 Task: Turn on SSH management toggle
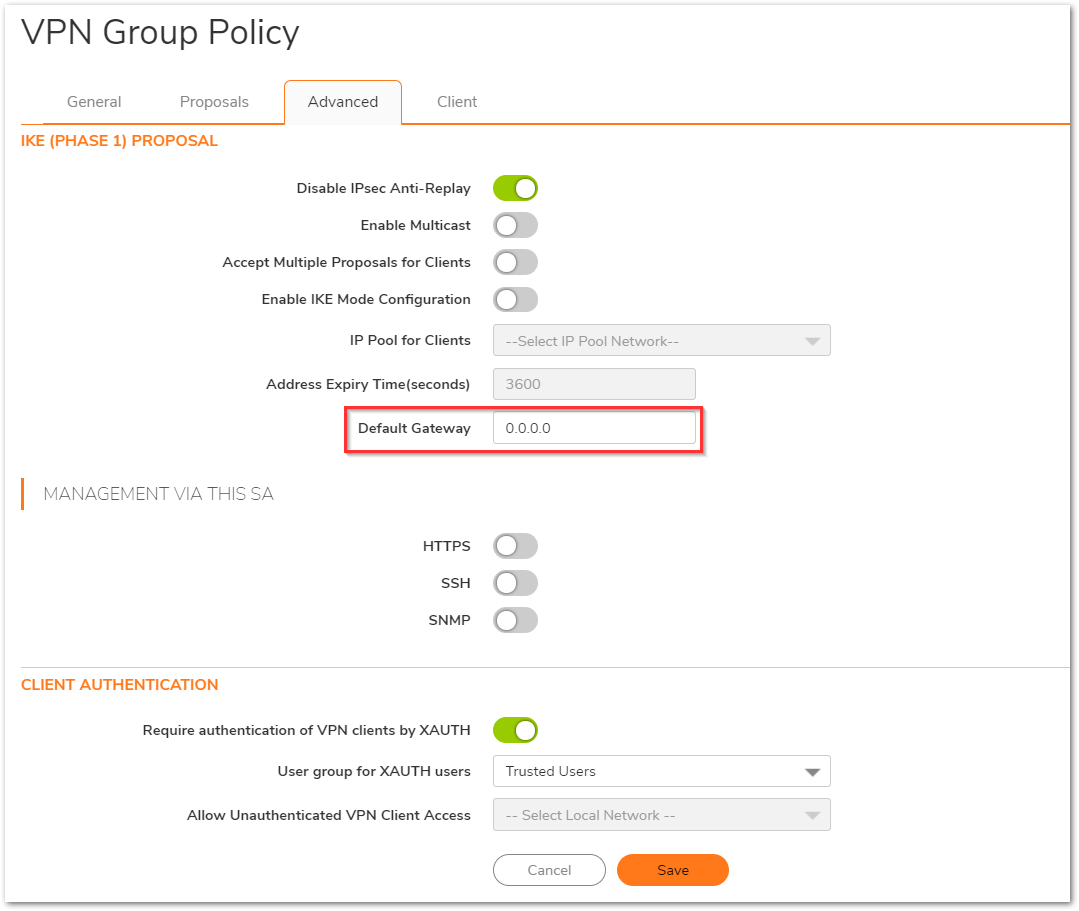(x=515, y=583)
